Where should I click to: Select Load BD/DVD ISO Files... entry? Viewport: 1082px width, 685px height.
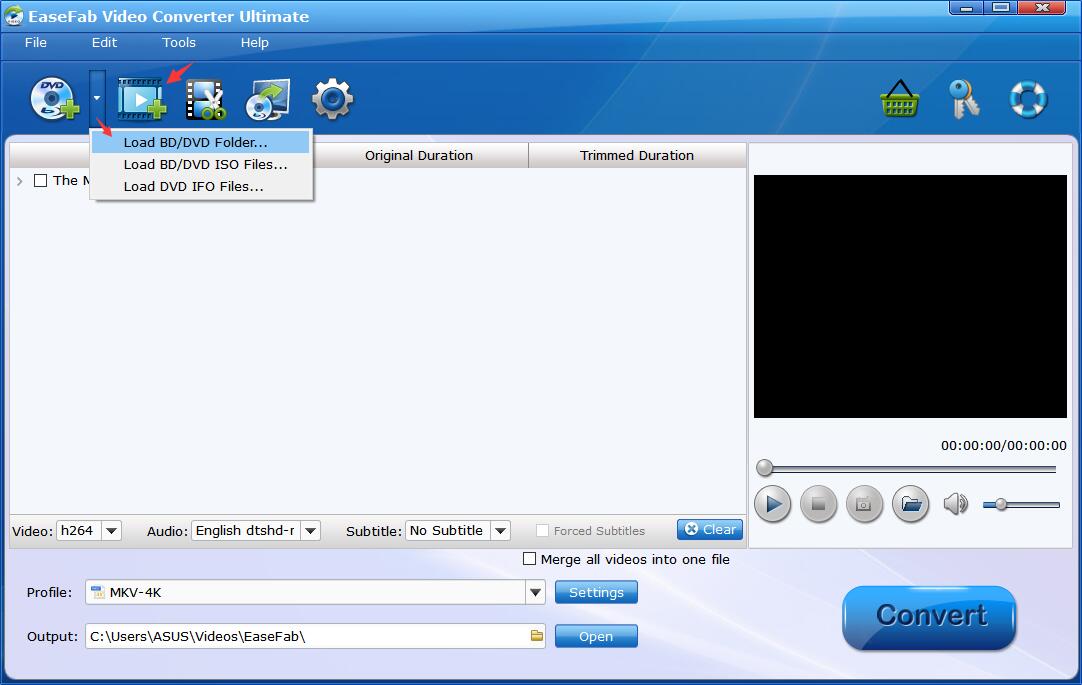click(x=201, y=165)
